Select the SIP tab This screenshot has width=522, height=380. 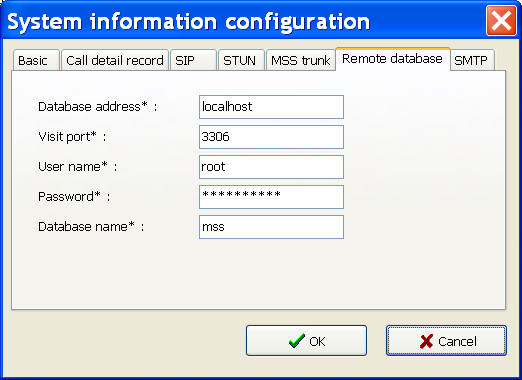pos(193,60)
